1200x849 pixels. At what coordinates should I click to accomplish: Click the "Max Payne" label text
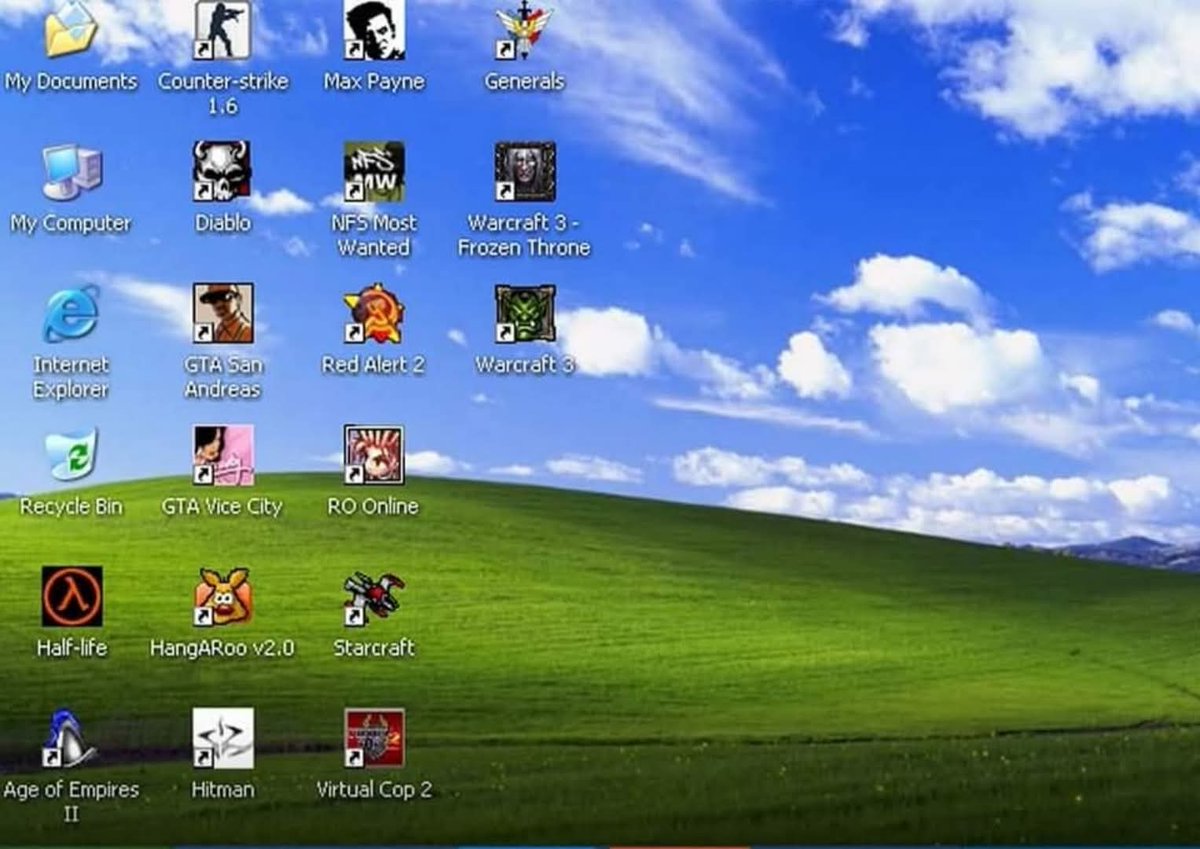point(374,82)
